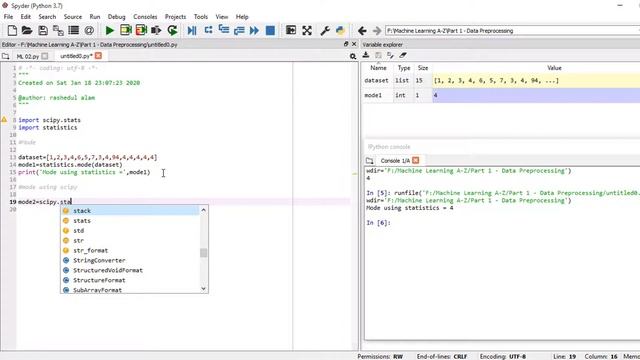Viewport: 640px width, 360px height.
Task: Select the mode1 variable name
Action: pos(373,95)
